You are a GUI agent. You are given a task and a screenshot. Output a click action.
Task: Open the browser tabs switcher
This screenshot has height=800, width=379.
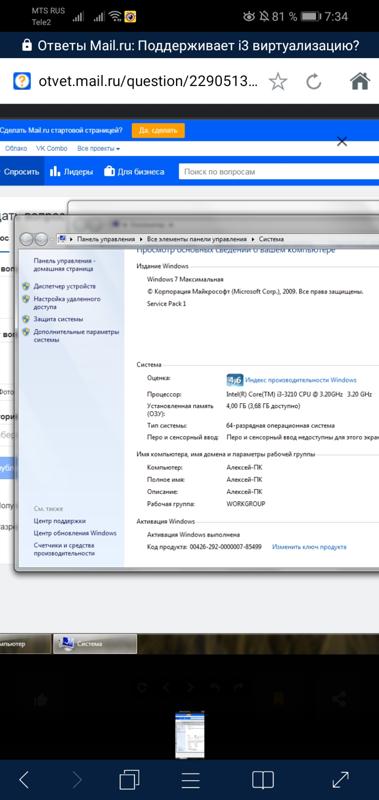[130, 779]
